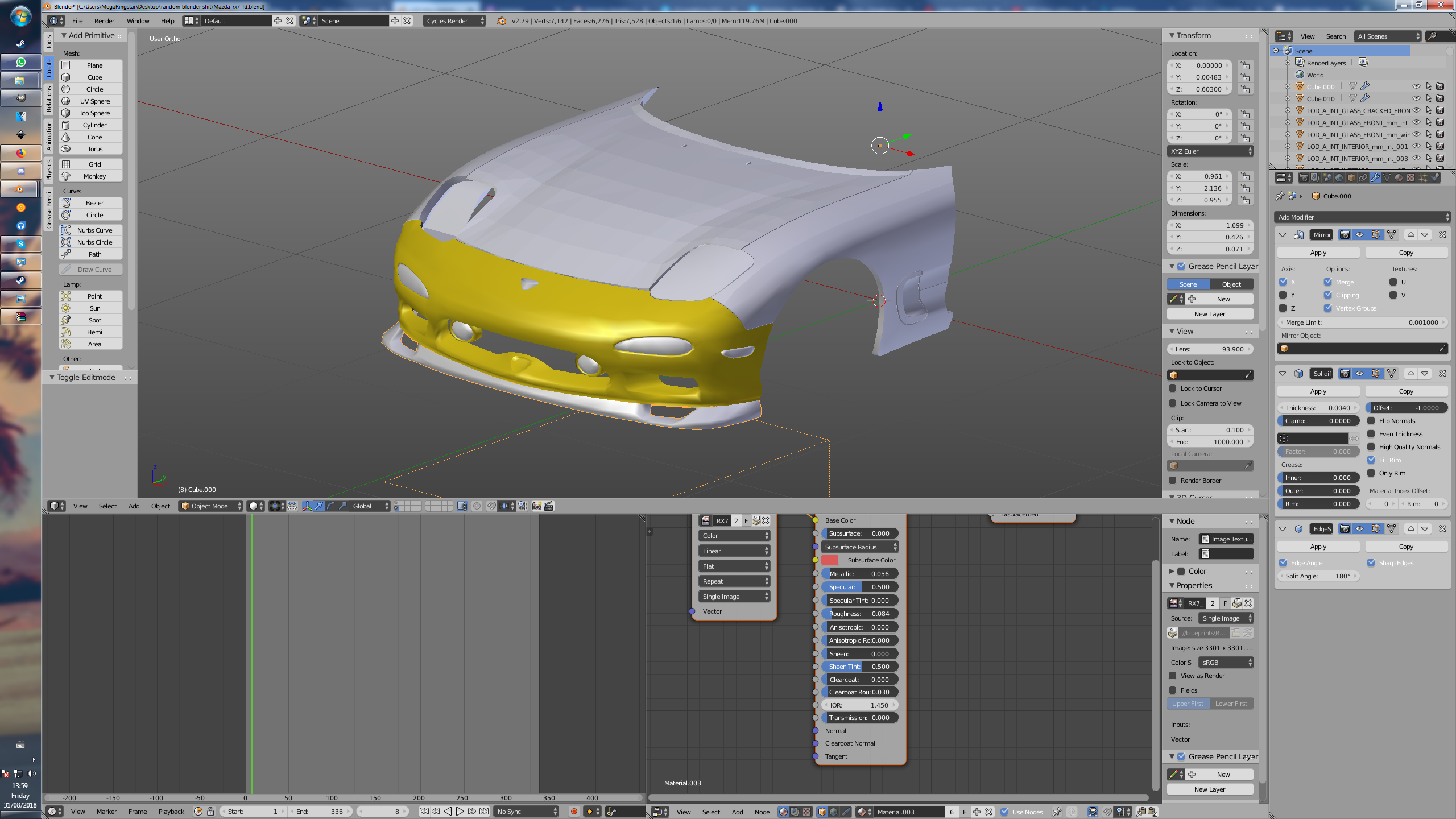Apply the Mirror modifier
The image size is (1456, 819).
[1318, 253]
